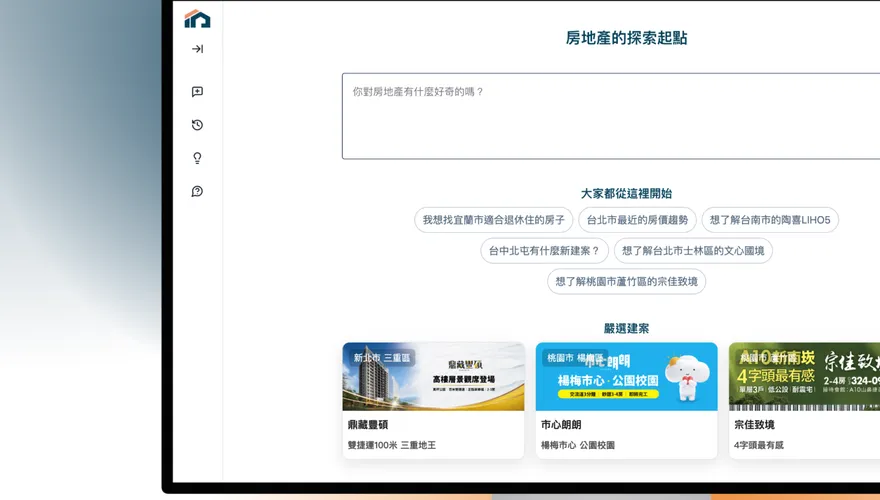This screenshot has width=880, height=500.
Task: Focus the 你對房地產有什麼好奇的嗎 input box
Action: (611, 116)
